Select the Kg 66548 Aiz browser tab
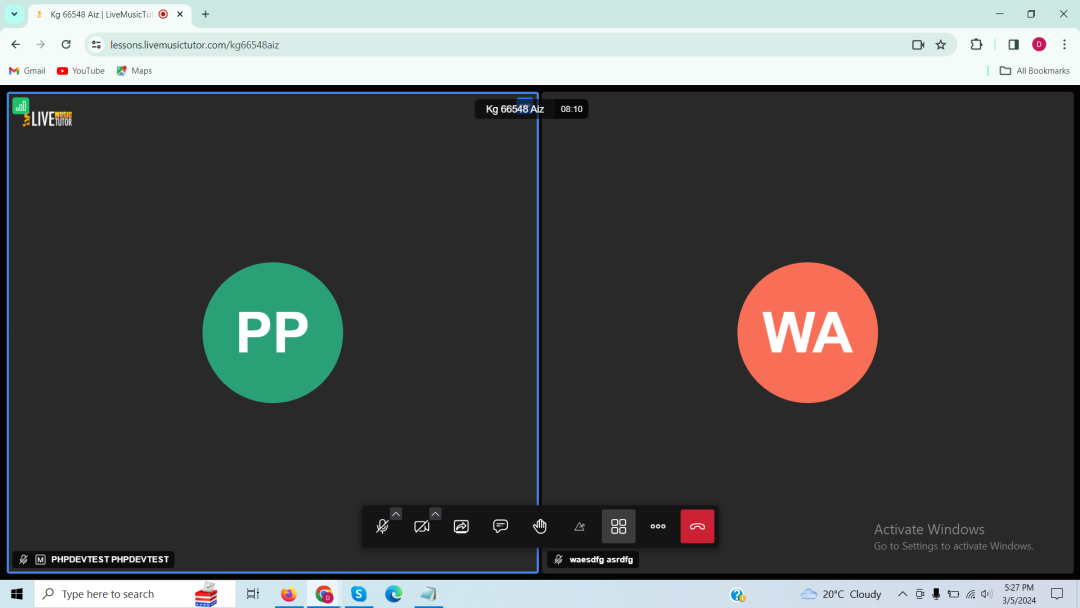The image size is (1080, 608). (x=100, y=14)
